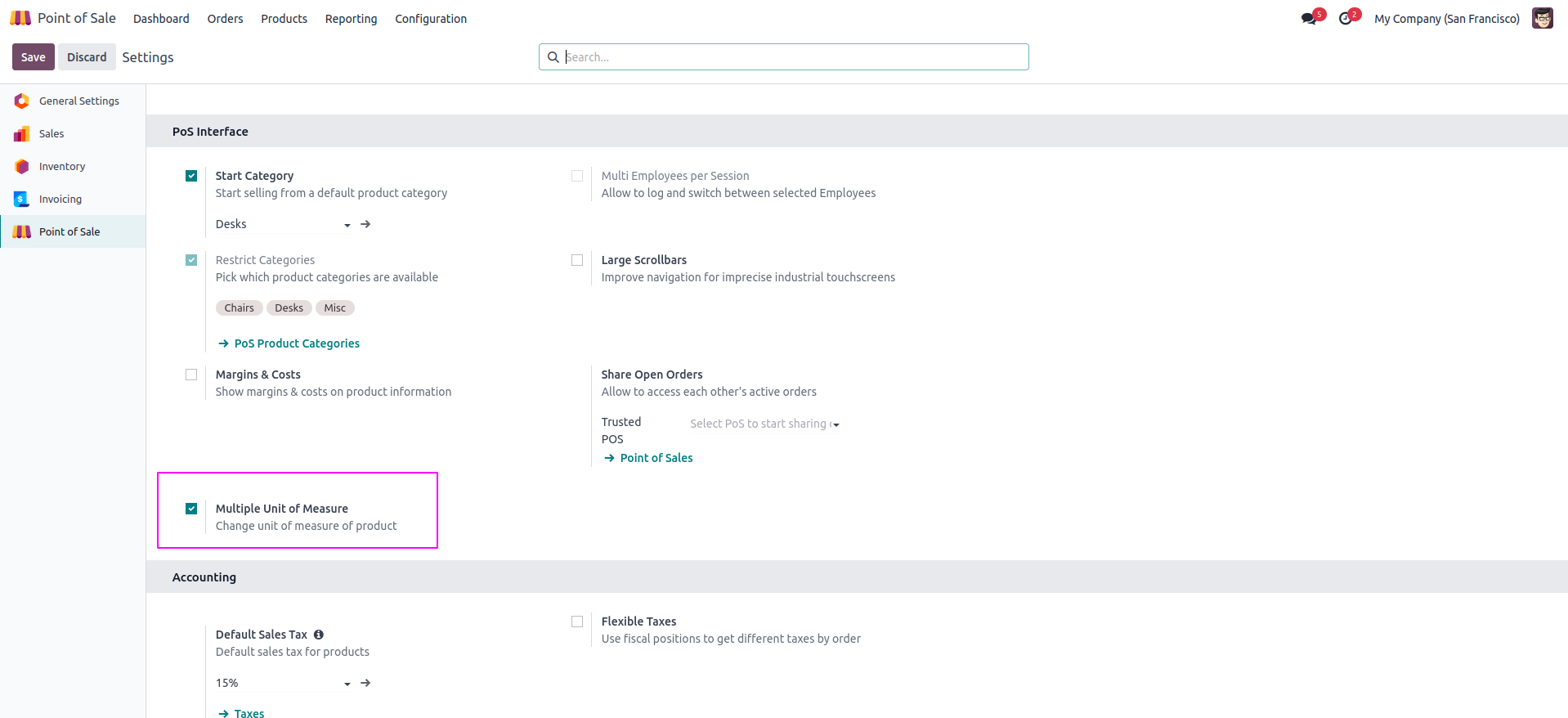Expand the Default Sales Tax 15% dropdown
The height and width of the screenshot is (718, 1568).
tap(282, 683)
